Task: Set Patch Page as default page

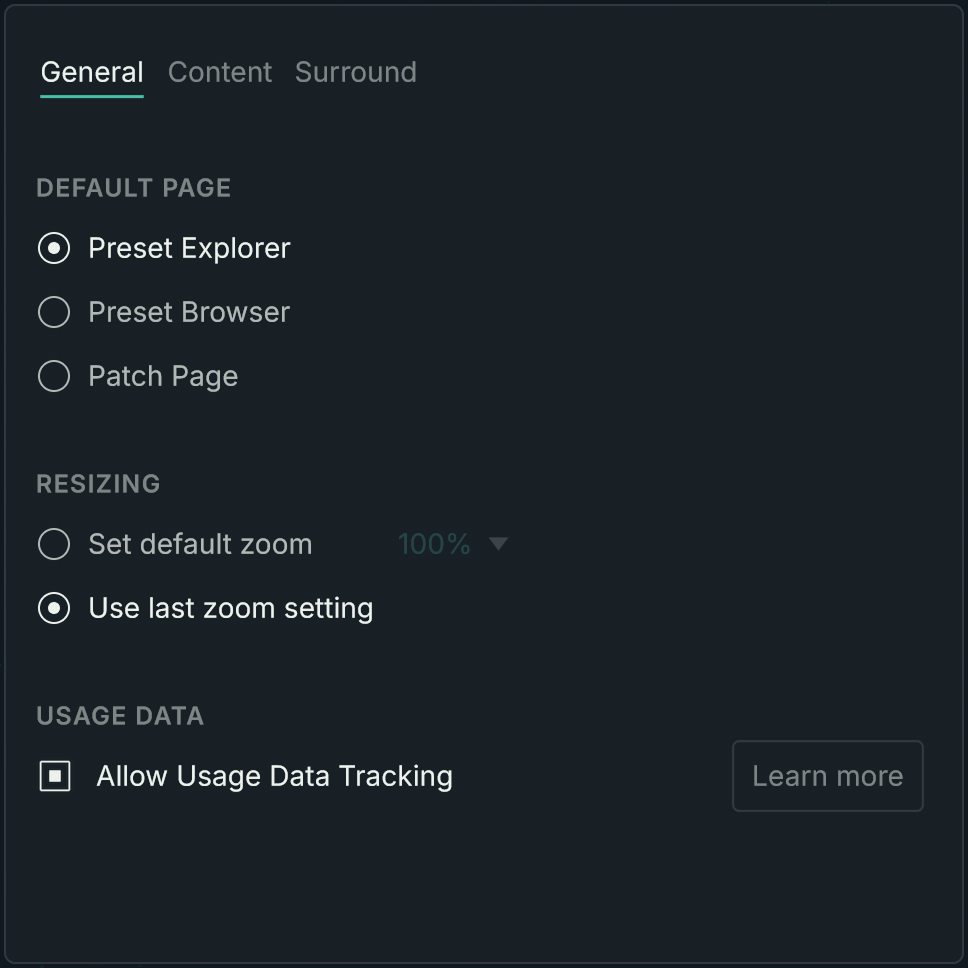Action: [x=54, y=376]
